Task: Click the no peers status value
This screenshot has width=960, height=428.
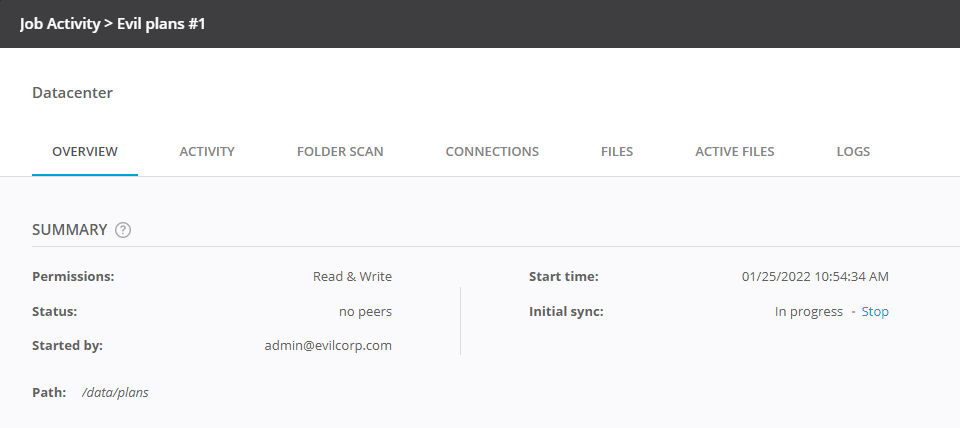Action: pos(365,312)
